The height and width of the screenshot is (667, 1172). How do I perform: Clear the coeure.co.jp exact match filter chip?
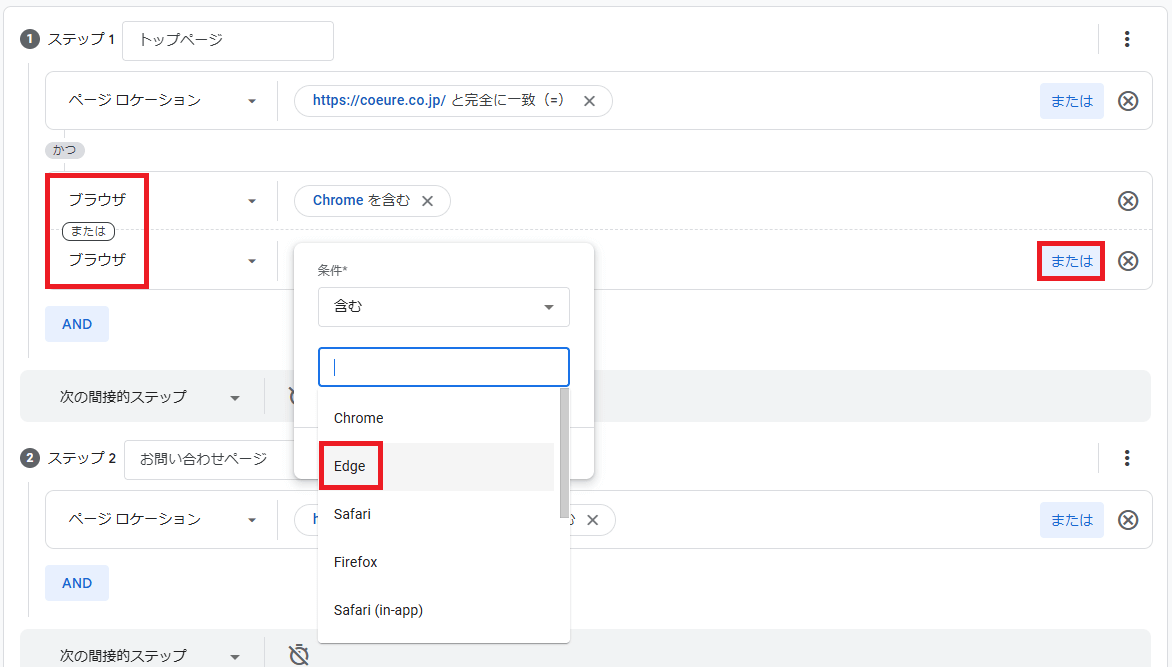(589, 101)
